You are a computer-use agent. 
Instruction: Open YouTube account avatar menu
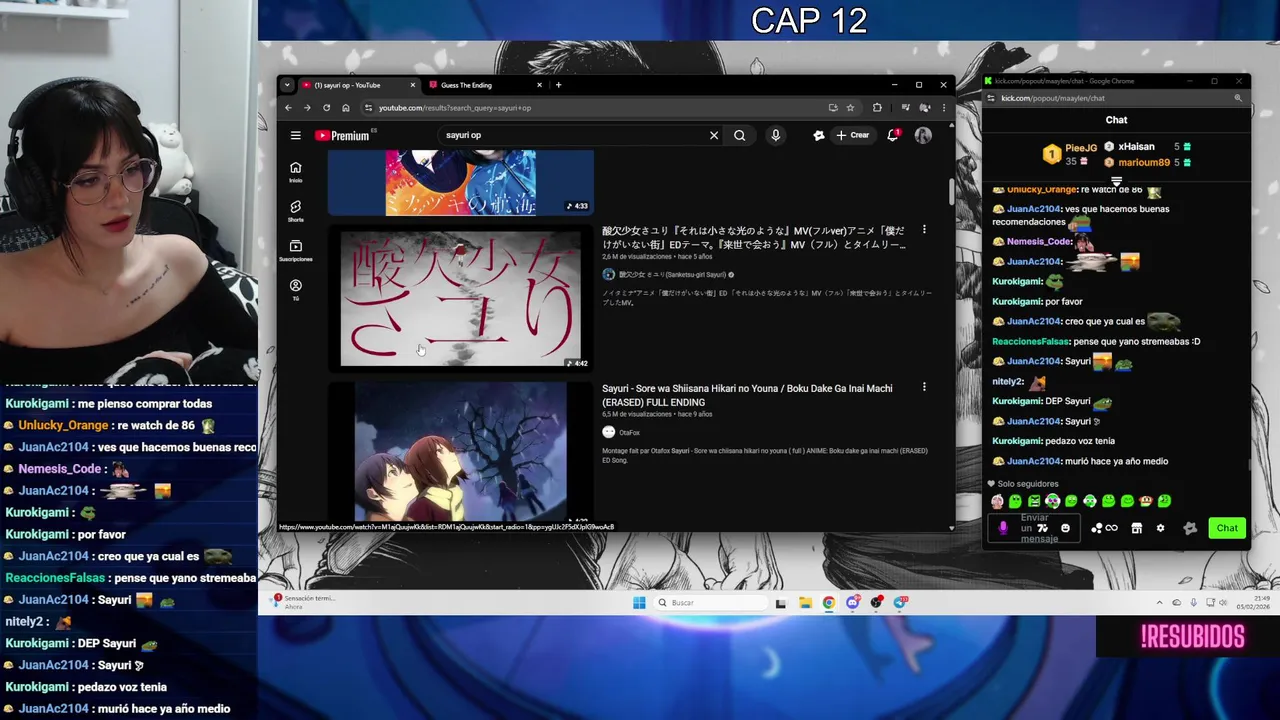point(923,135)
